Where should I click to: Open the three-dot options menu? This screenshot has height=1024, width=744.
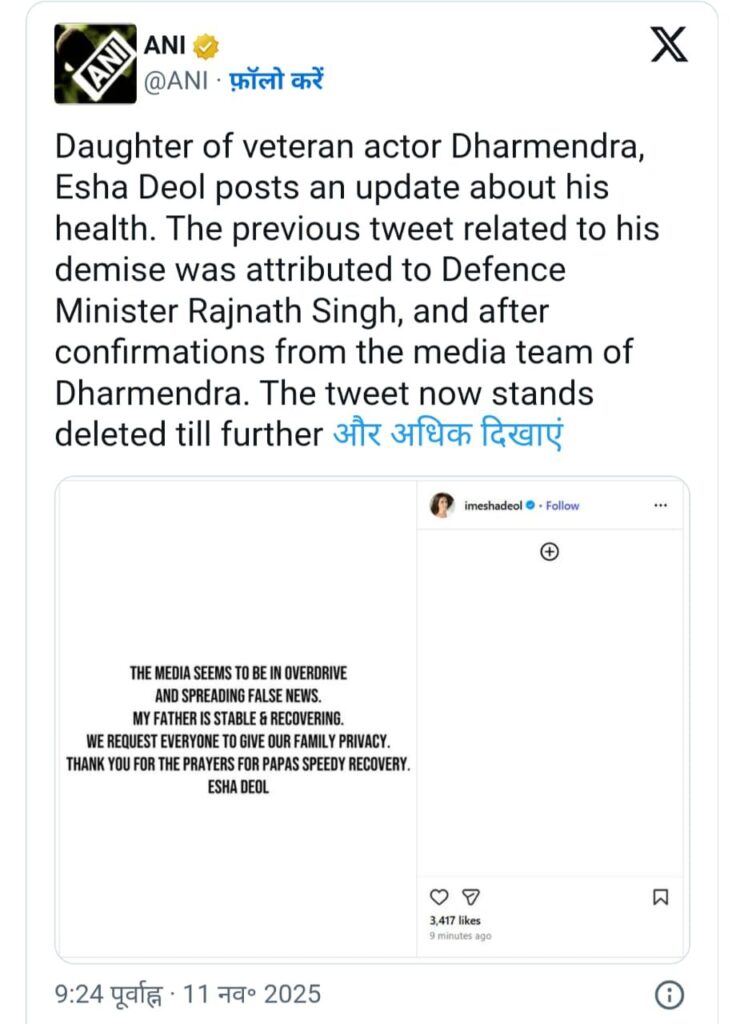[x=660, y=506]
